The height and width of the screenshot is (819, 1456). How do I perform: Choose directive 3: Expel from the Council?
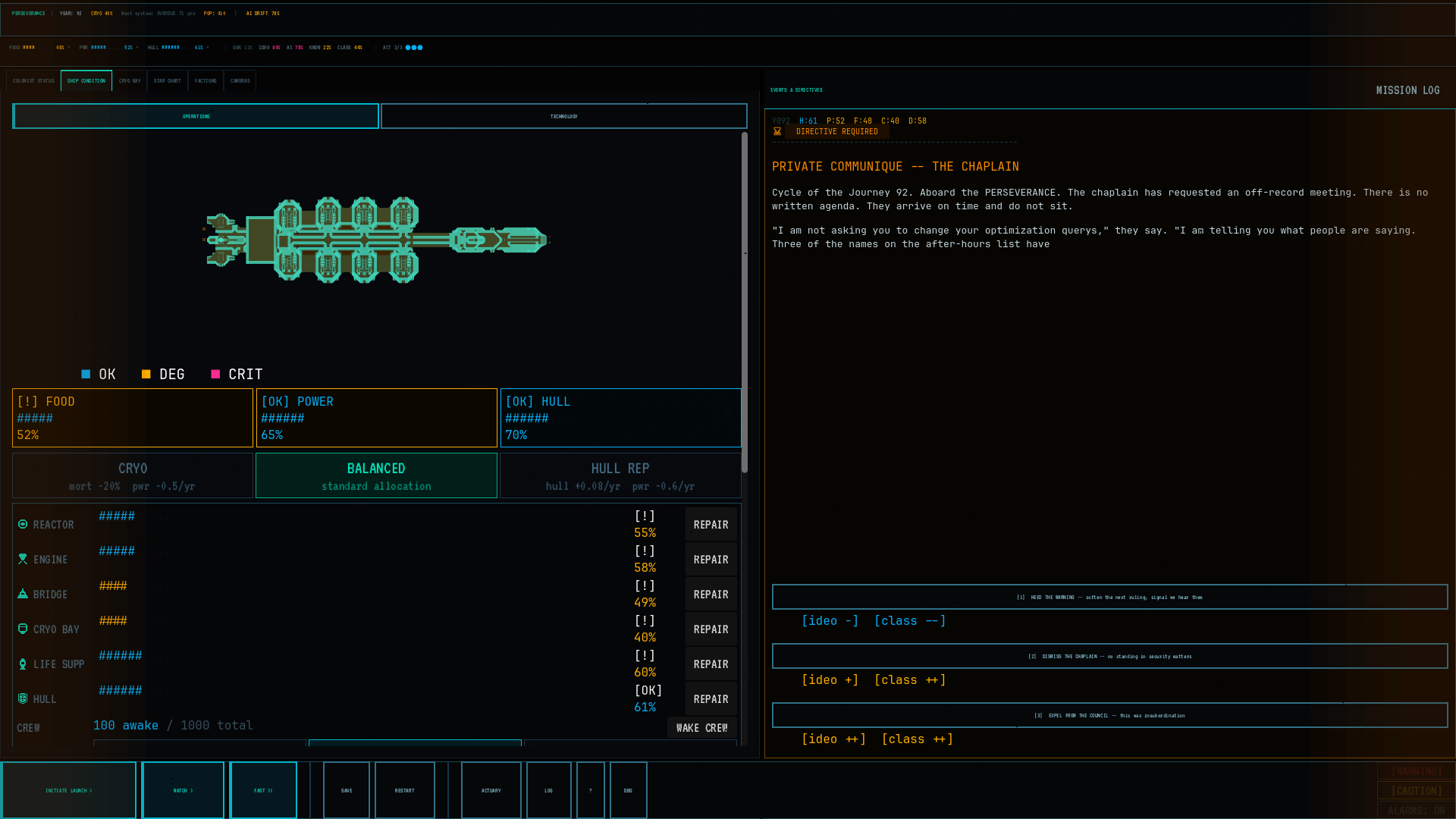(1109, 715)
